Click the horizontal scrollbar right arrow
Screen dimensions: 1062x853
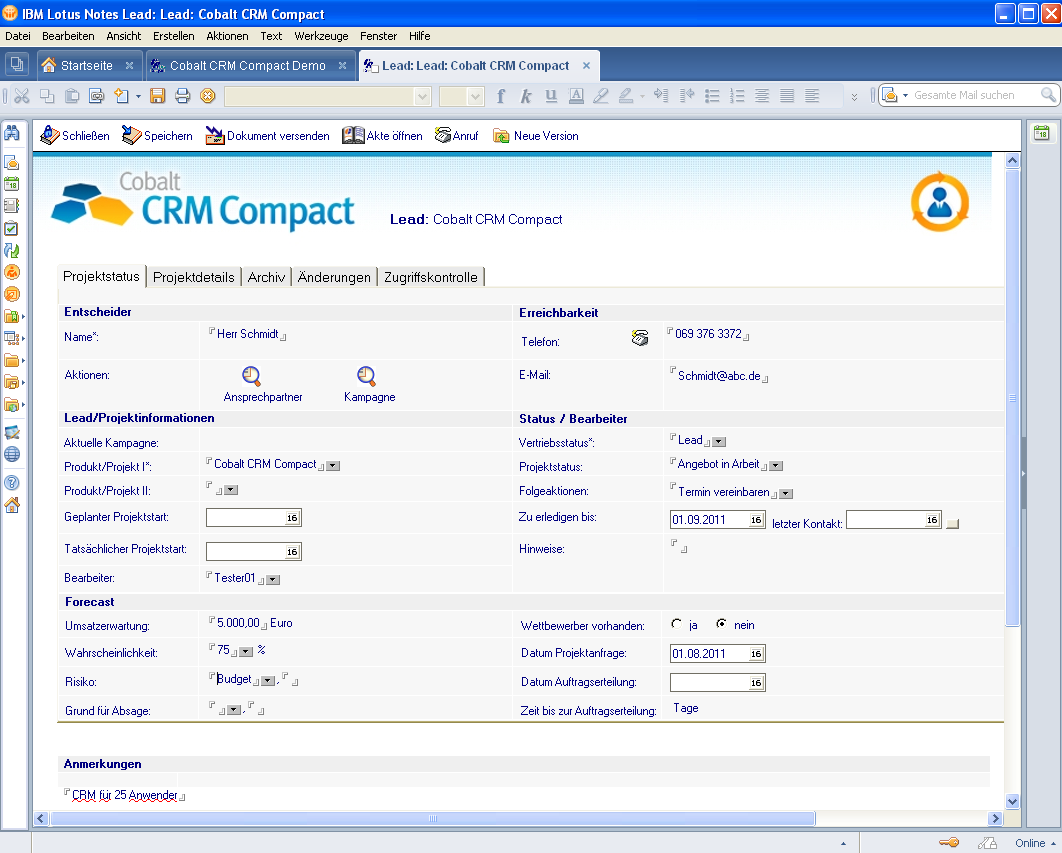coord(995,818)
